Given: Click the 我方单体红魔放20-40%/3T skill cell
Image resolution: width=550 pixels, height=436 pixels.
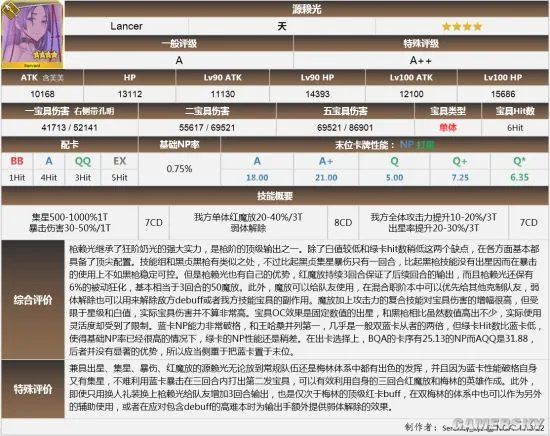Looking at the screenshot, I should pyautogui.click(x=248, y=222).
